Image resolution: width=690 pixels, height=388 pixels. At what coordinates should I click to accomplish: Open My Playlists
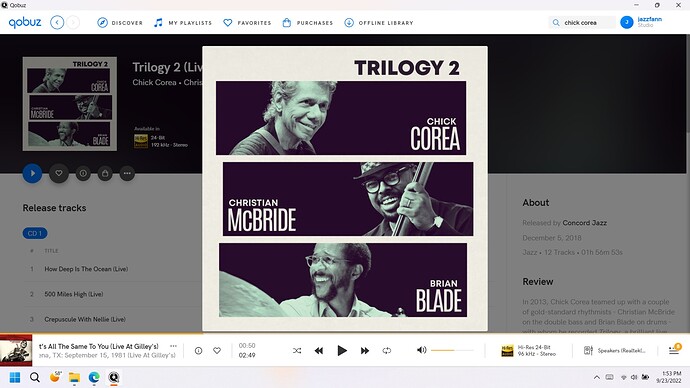(x=183, y=23)
